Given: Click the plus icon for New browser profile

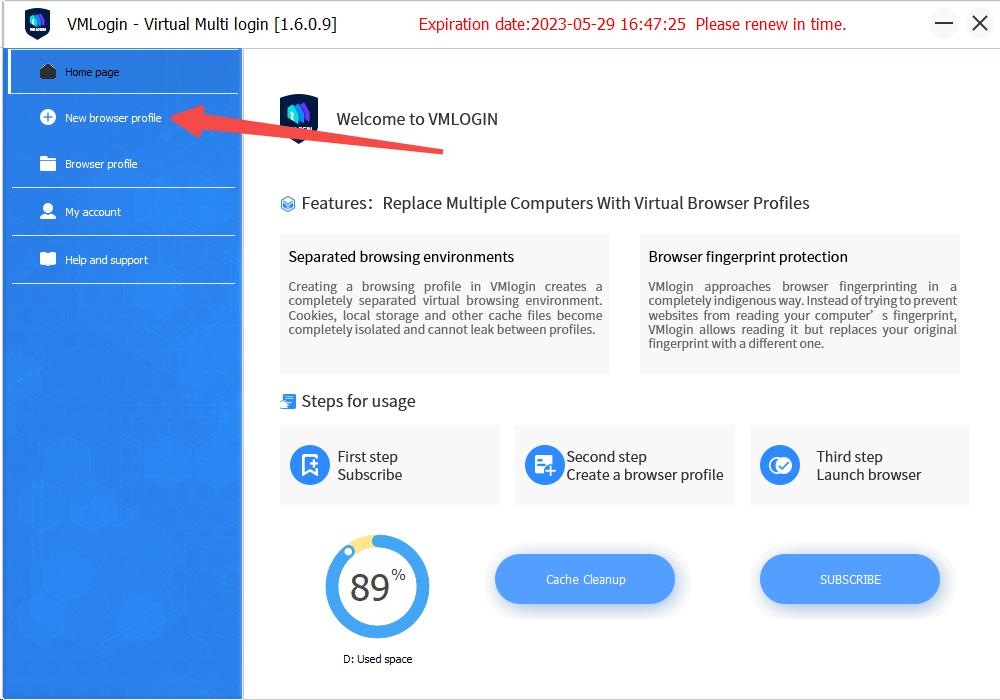Looking at the screenshot, I should (48, 117).
